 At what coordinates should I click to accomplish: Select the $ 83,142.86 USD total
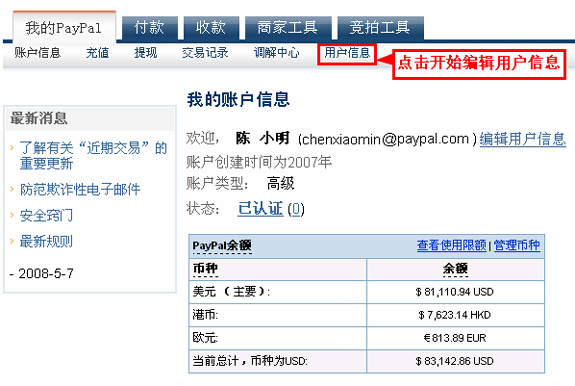pos(455,361)
